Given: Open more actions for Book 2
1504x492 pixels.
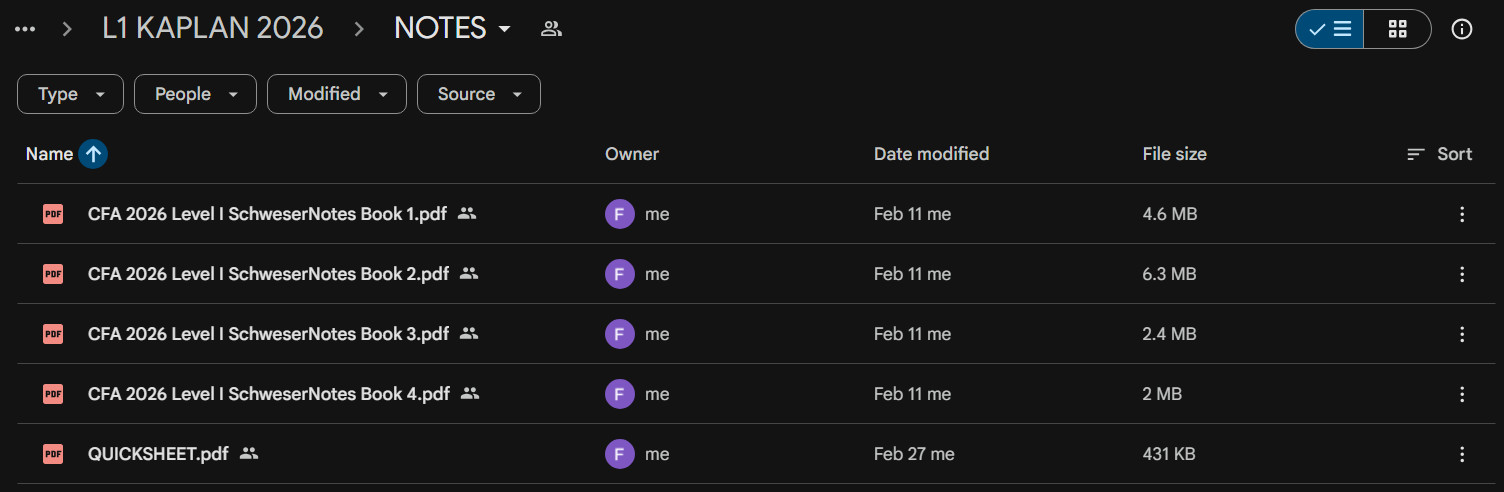Looking at the screenshot, I should tap(1462, 274).
